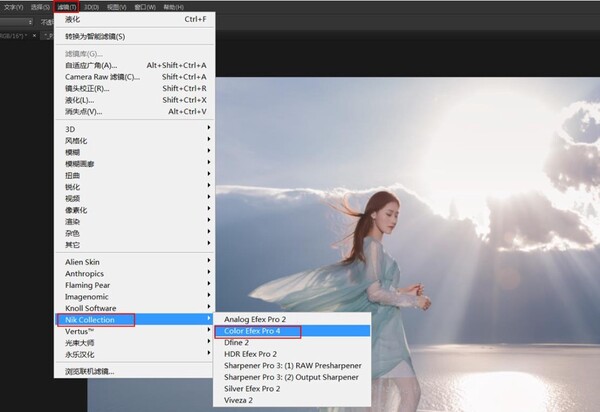
Task: Open the Anthropics plugin submenu
Action: [135, 274]
